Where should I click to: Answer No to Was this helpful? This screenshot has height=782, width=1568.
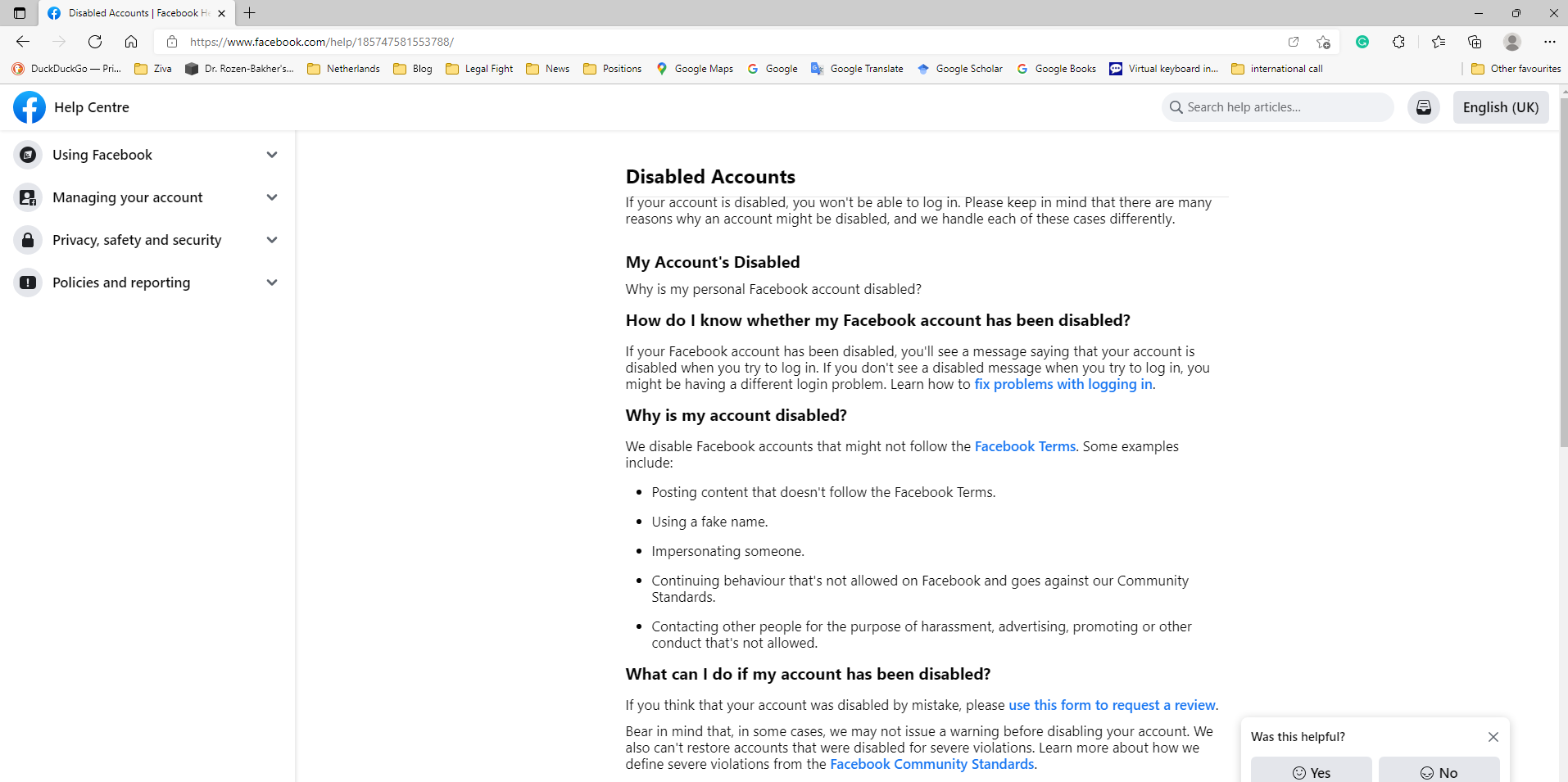(x=1439, y=771)
